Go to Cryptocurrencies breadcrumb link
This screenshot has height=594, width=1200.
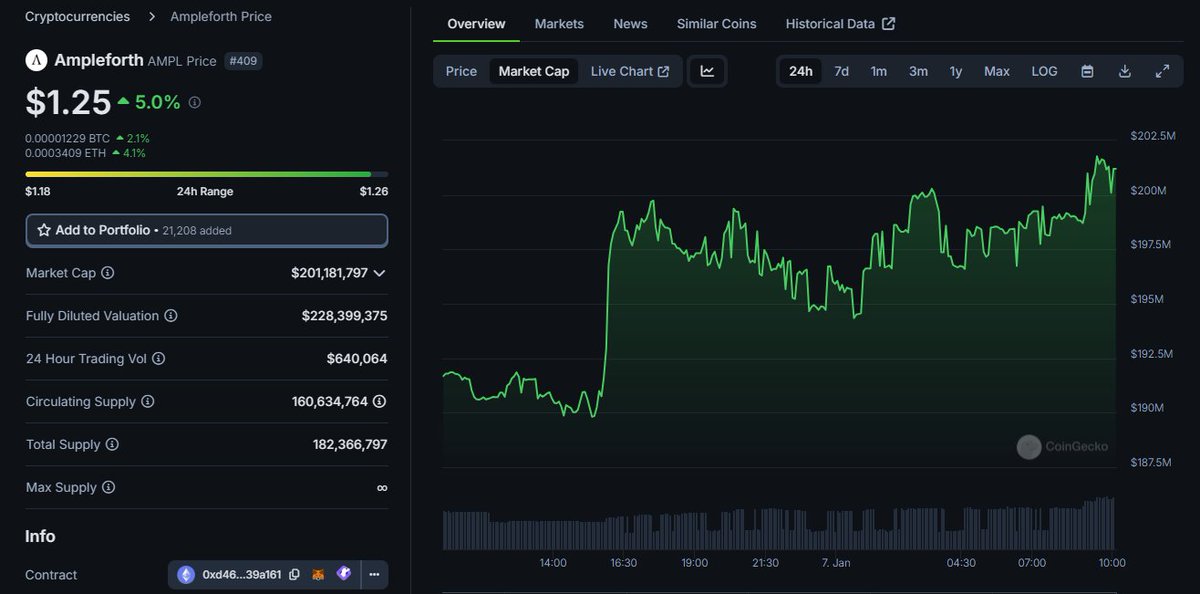coord(77,17)
